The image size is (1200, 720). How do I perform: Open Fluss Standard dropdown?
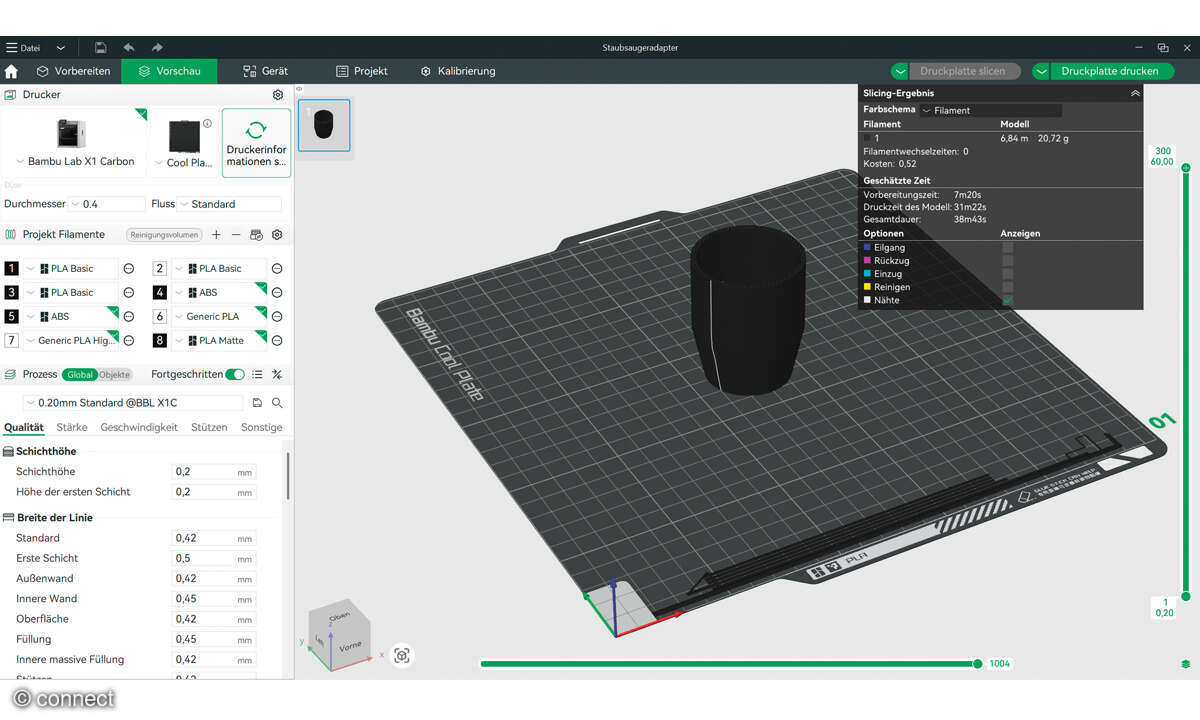point(230,204)
